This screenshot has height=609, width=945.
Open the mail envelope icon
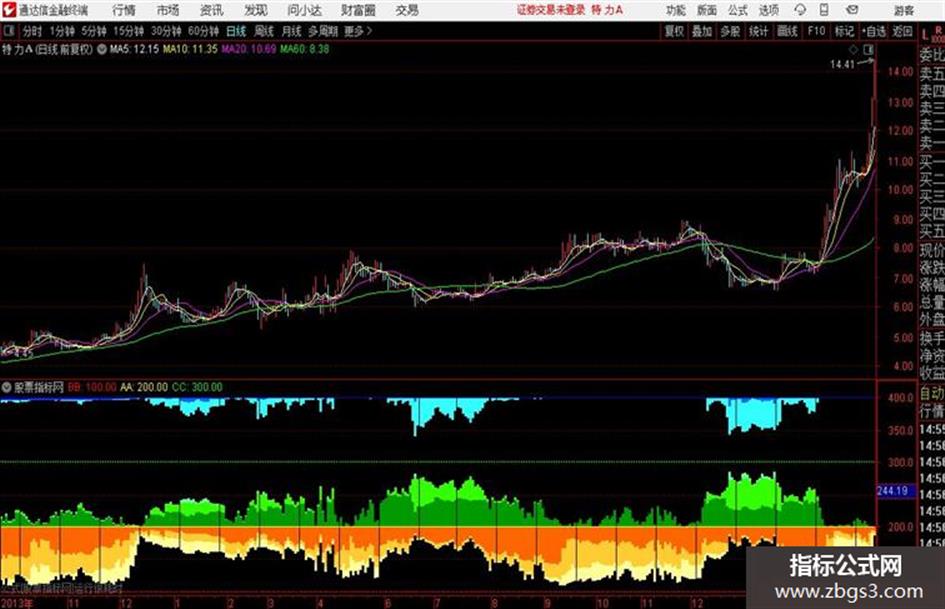point(852,10)
